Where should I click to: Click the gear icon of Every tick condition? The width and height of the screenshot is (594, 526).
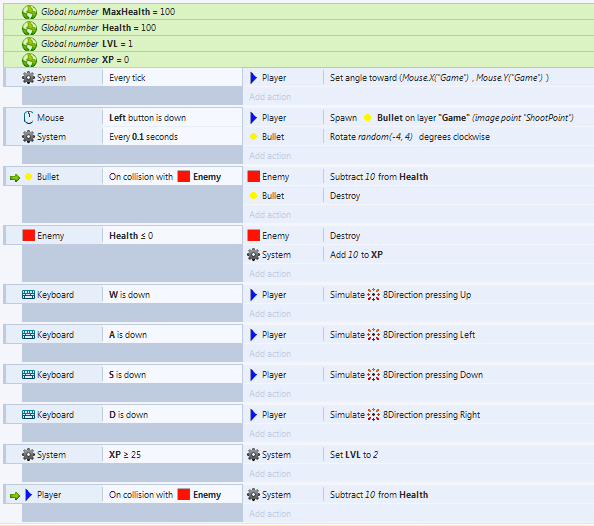pyautogui.click(x=28, y=78)
